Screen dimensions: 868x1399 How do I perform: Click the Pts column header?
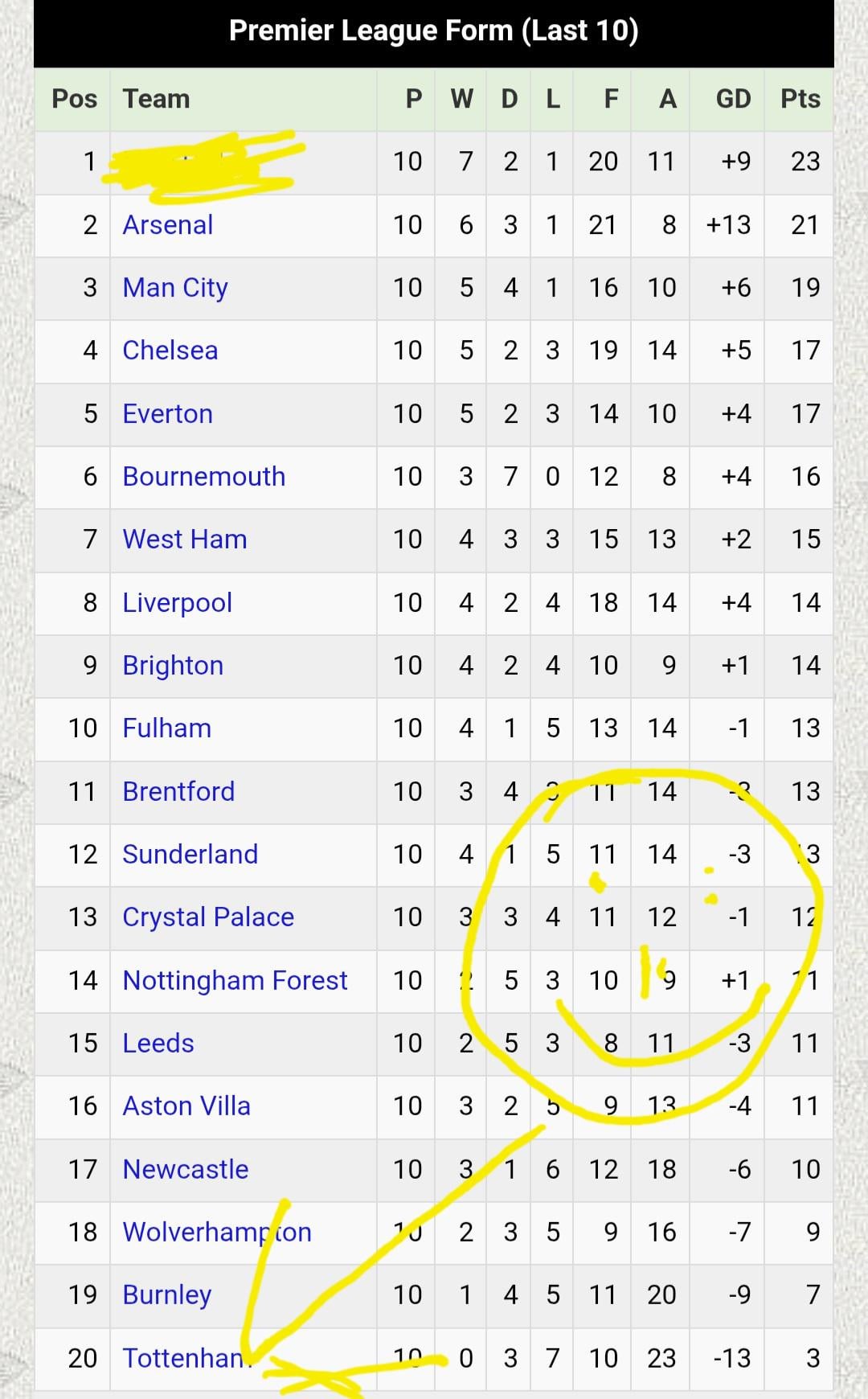coord(800,99)
